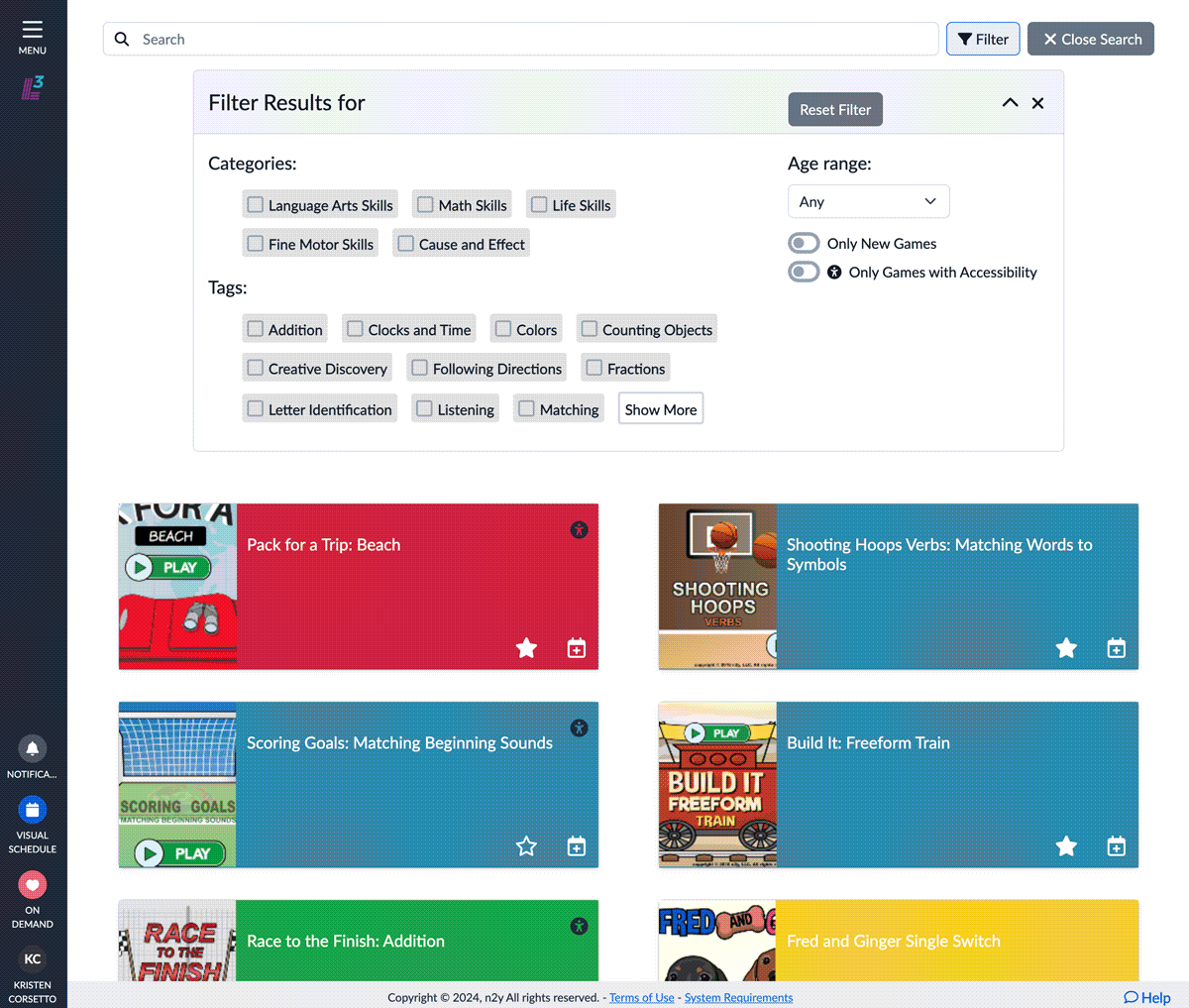Viewport: 1189px width, 1008px height.
Task: Focus the Search input field
Action: (521, 39)
